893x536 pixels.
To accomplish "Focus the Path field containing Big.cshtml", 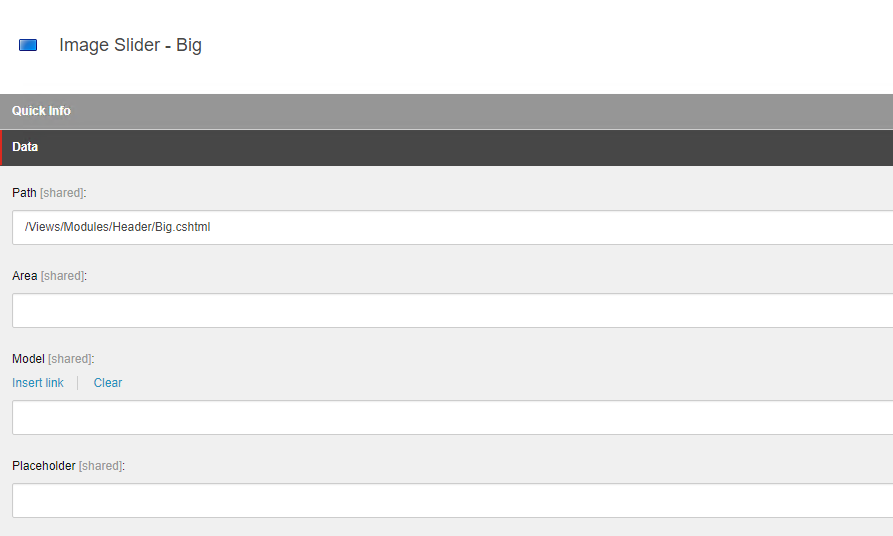I will click(453, 227).
